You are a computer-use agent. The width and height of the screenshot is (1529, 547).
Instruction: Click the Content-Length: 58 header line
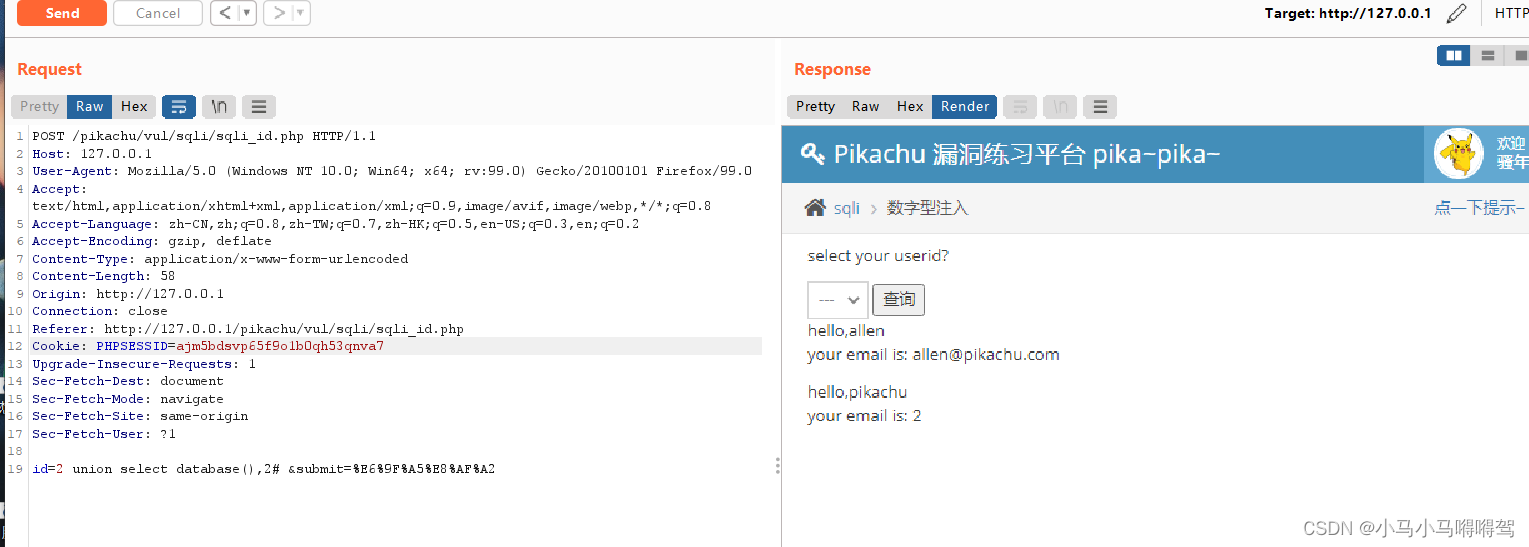(x=104, y=276)
